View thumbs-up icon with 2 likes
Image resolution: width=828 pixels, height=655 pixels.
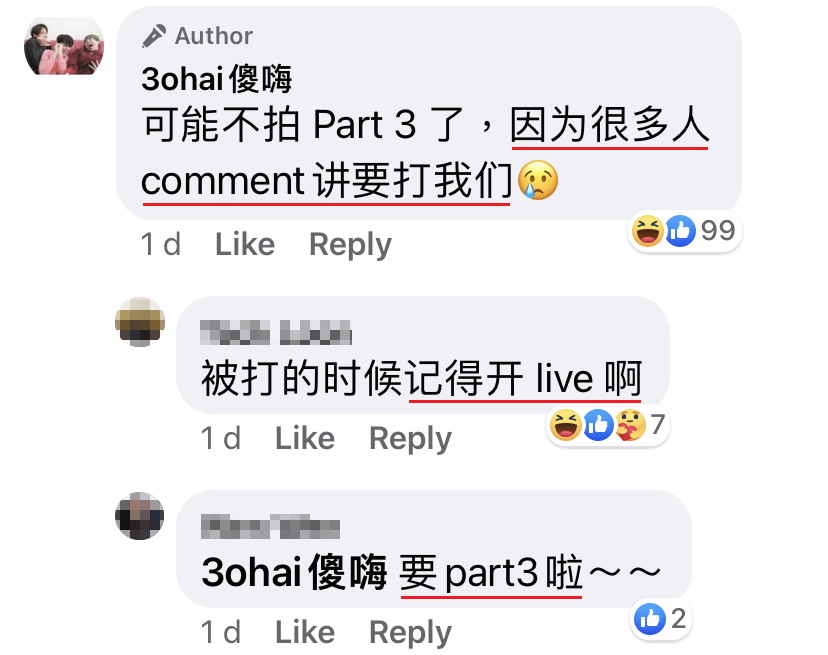tap(650, 619)
